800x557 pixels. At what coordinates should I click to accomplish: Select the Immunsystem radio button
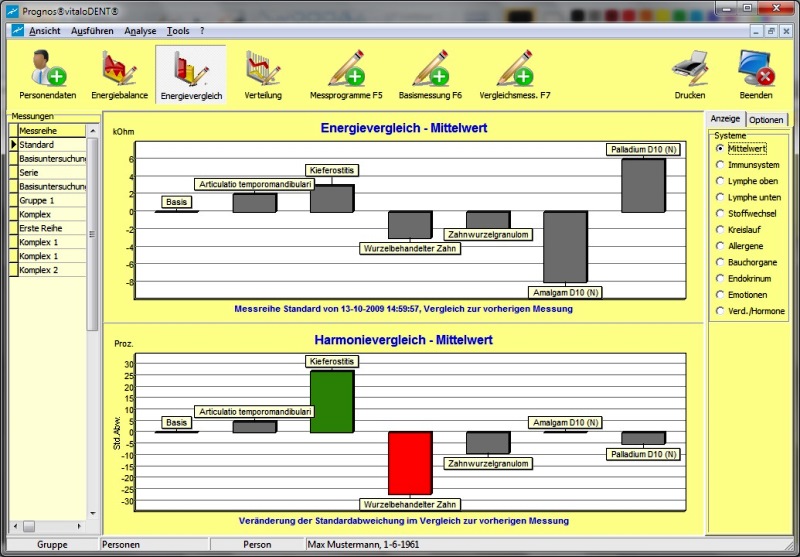[x=719, y=165]
